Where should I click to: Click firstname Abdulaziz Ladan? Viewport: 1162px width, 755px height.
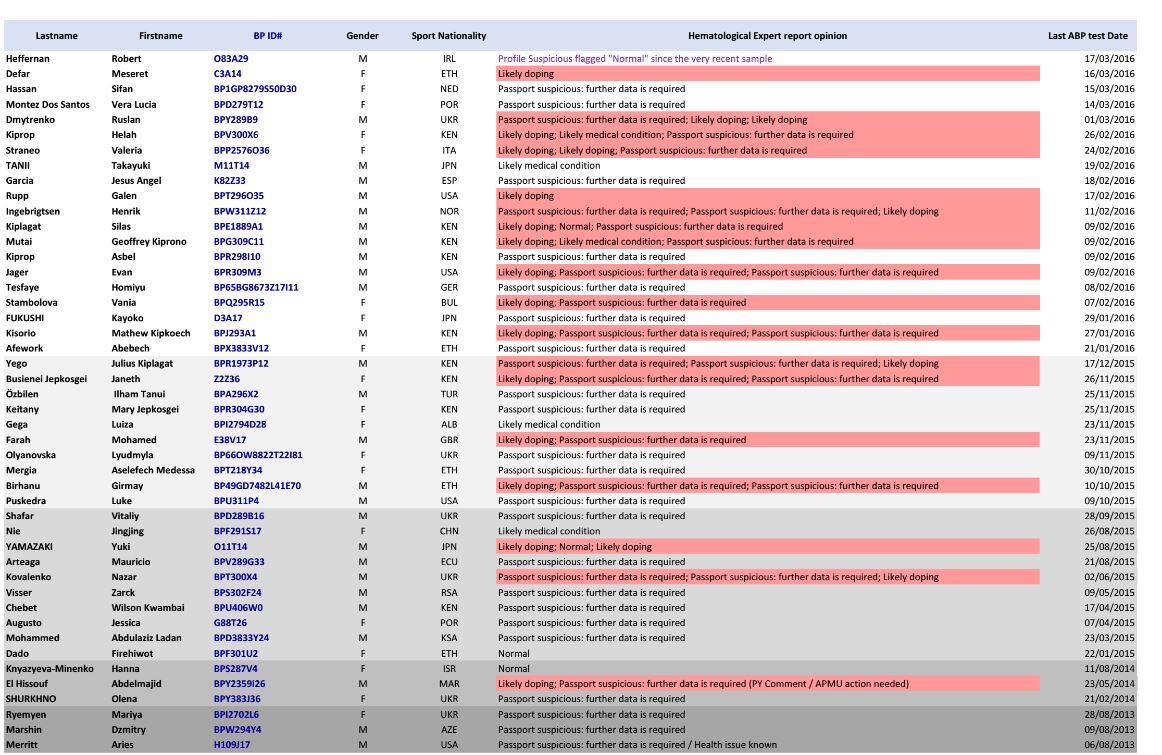tap(147, 638)
